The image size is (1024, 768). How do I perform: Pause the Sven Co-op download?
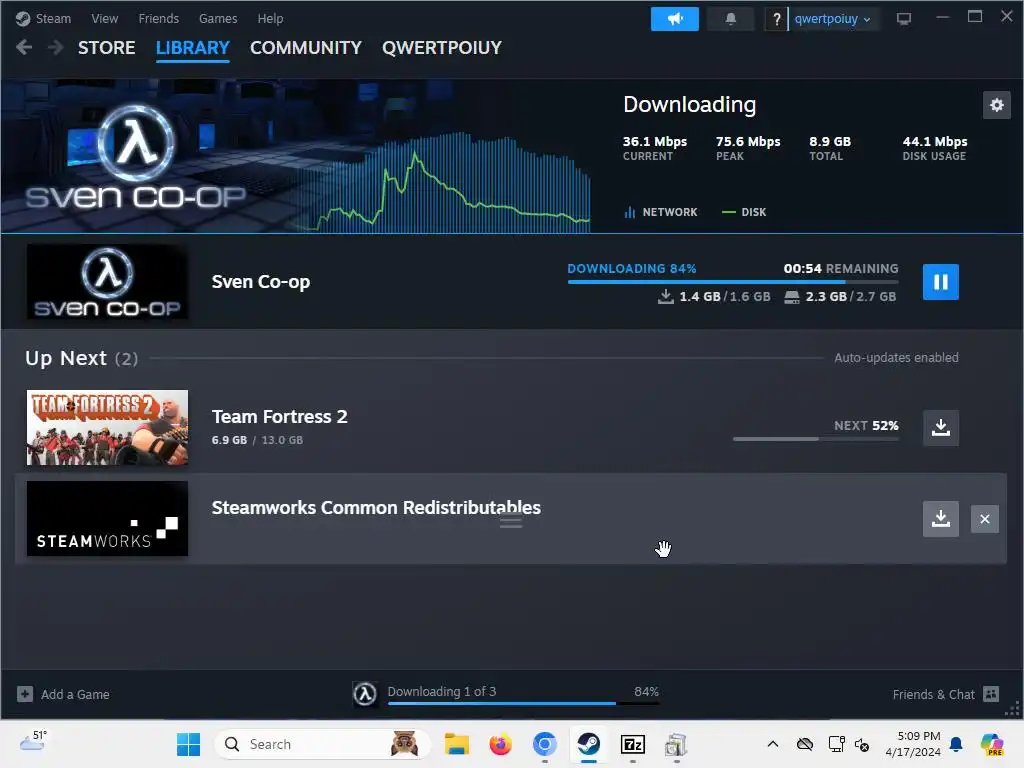tap(940, 282)
